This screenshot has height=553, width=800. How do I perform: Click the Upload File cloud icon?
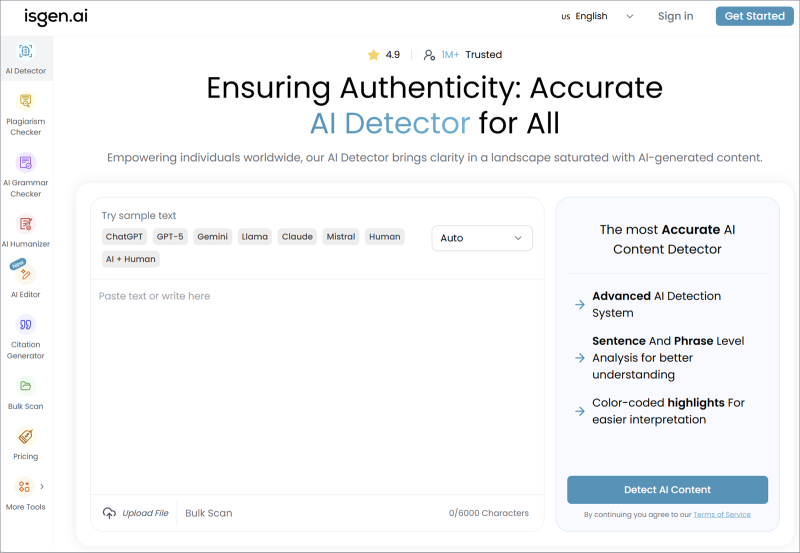(109, 513)
